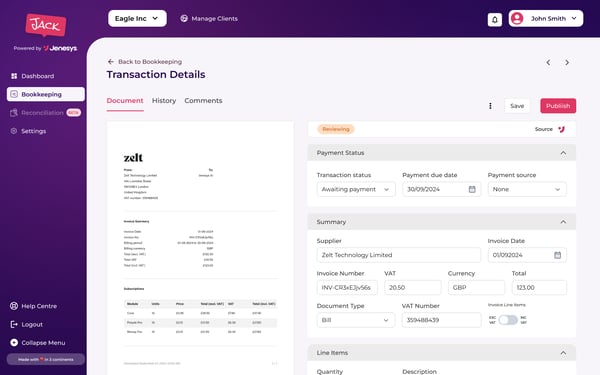Open Payment source dropdown
The width and height of the screenshot is (600, 375).
[x=527, y=189]
